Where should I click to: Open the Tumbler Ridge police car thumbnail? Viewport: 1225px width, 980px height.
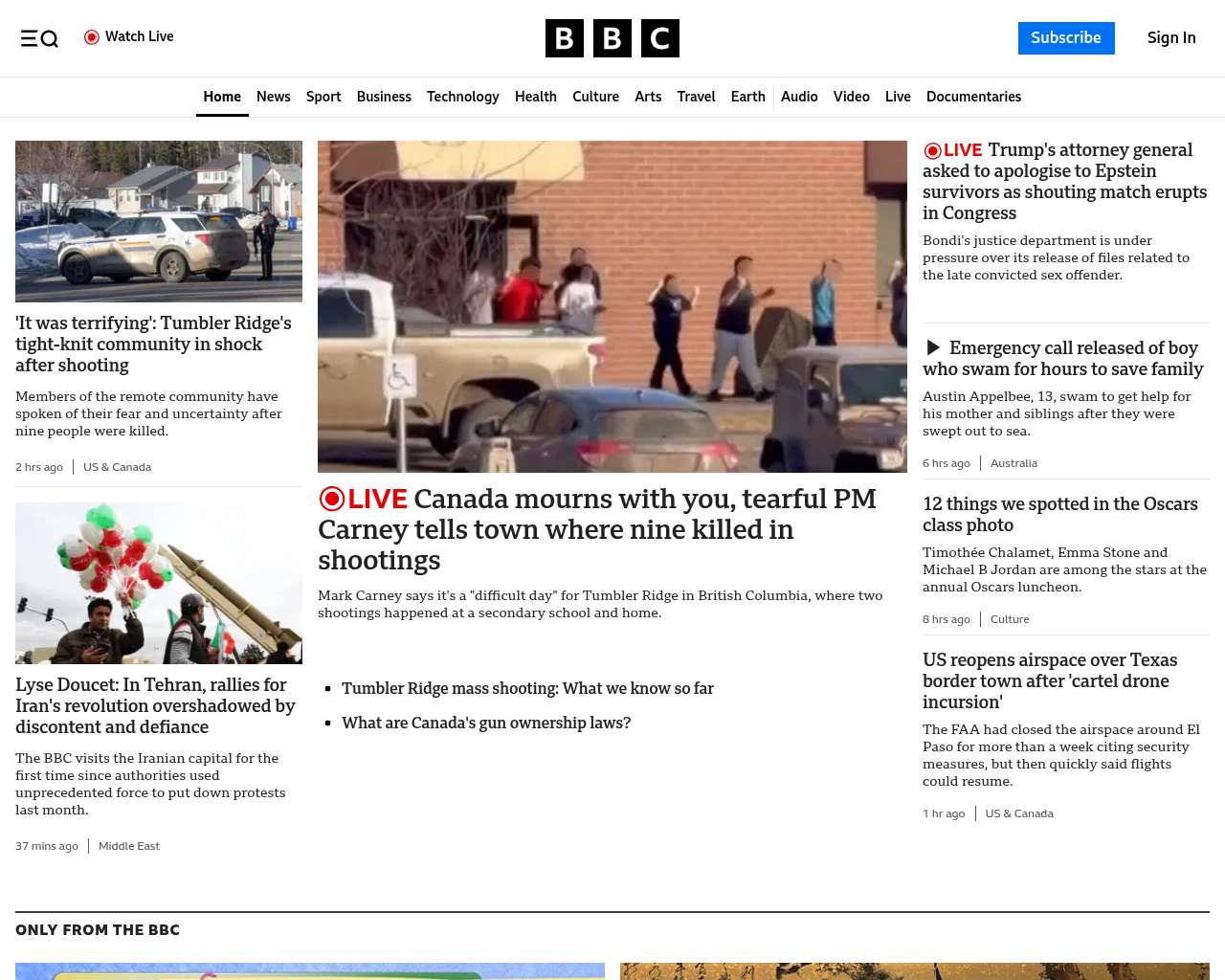point(159,221)
